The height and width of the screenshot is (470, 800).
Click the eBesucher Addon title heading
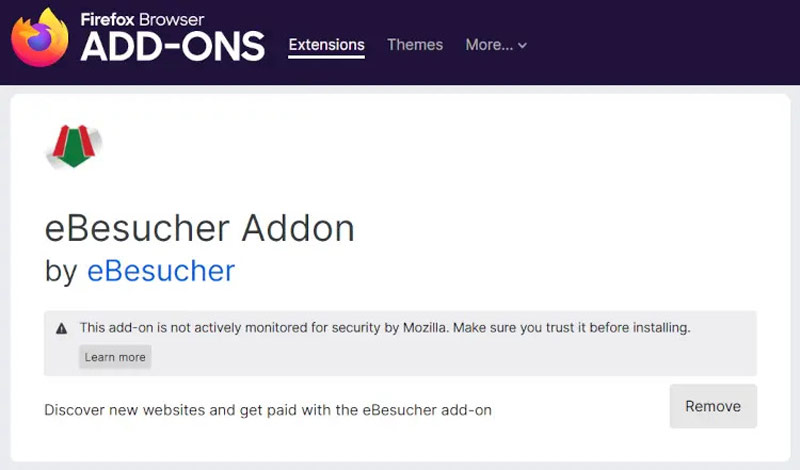(x=199, y=228)
